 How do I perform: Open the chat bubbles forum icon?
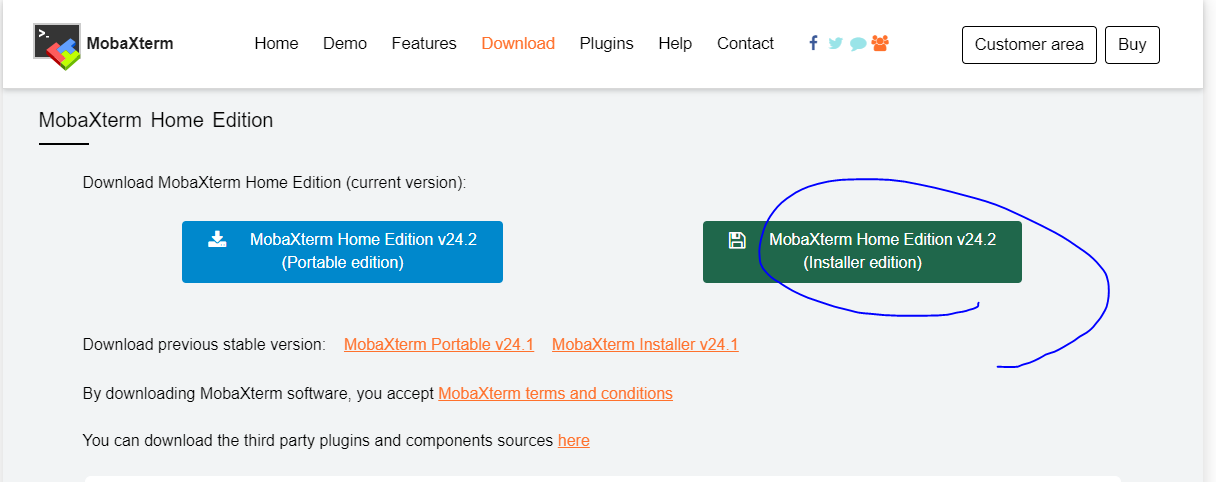point(858,44)
